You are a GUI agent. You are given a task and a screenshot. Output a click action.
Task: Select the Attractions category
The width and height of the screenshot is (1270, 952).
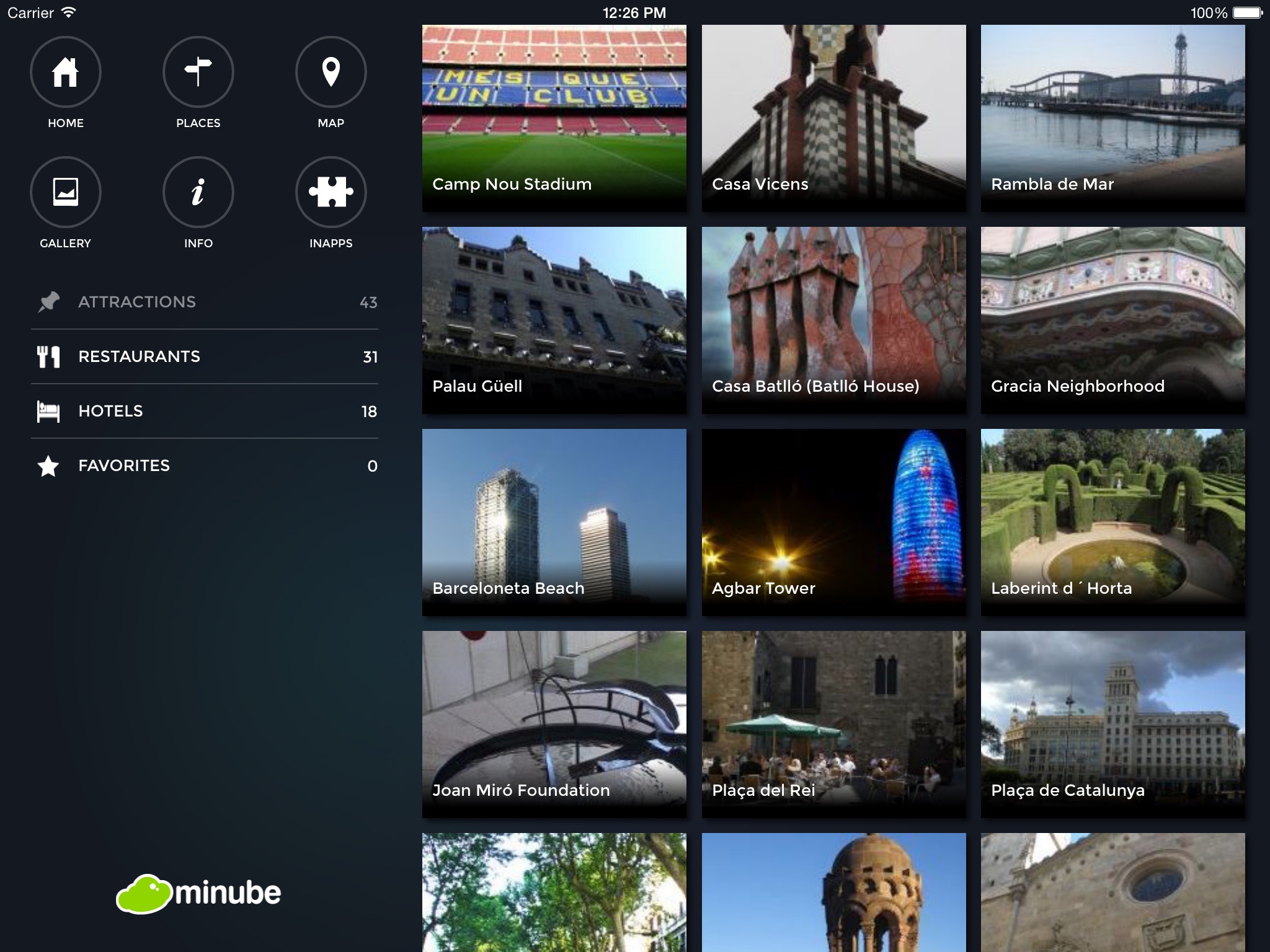tap(136, 302)
